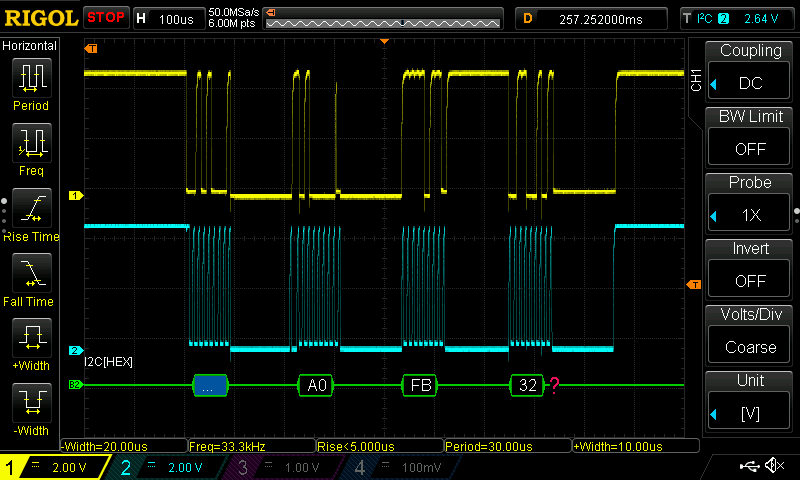Click the channel 2 cyan ground marker
Viewport: 800px width, 480px height.
coord(76,350)
